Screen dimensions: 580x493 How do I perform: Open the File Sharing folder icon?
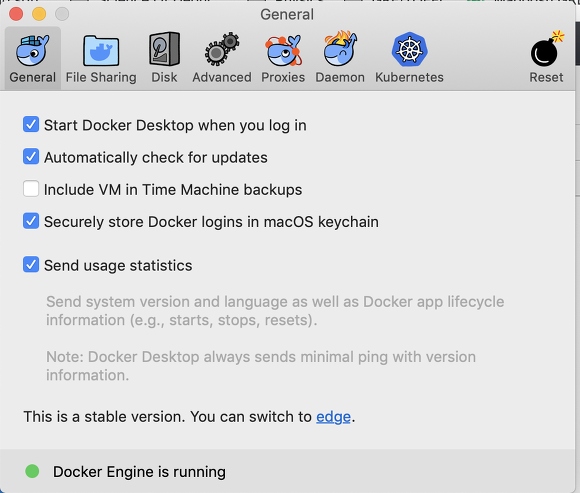point(101,50)
